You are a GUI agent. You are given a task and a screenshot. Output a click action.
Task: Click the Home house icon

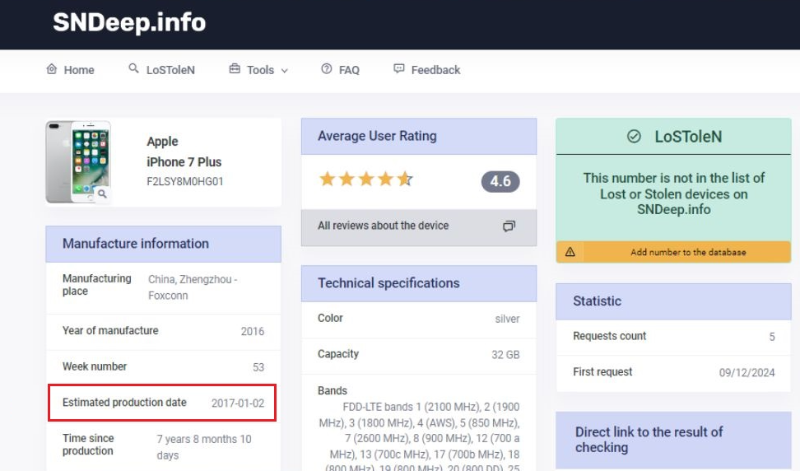52,69
